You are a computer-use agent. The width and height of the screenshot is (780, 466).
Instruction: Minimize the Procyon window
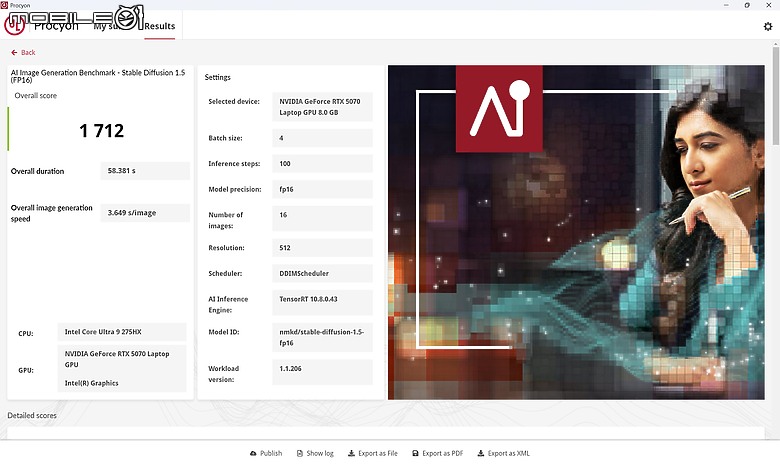point(726,5)
